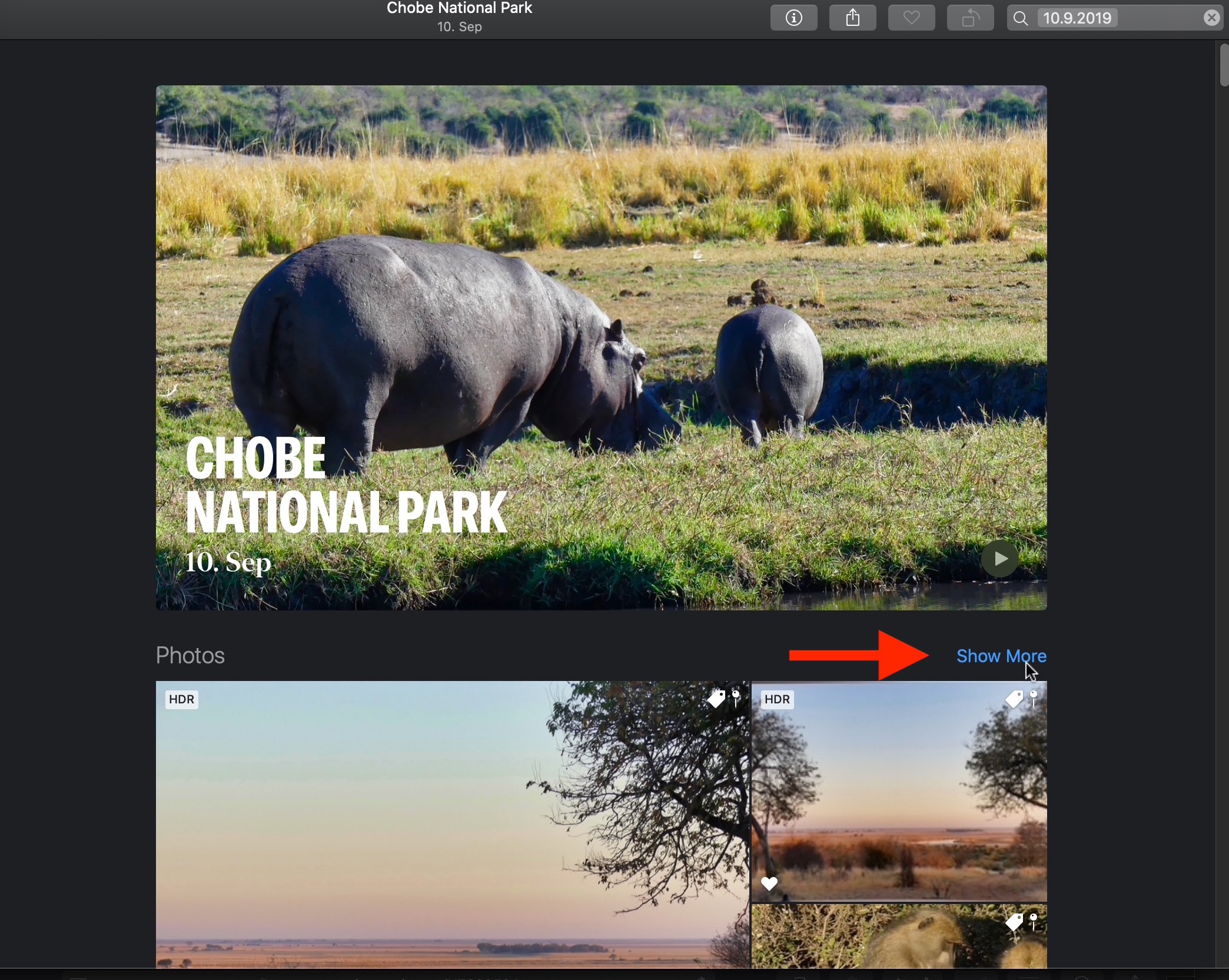Clear the search field text
Image resolution: width=1229 pixels, height=980 pixels.
coord(1211,18)
